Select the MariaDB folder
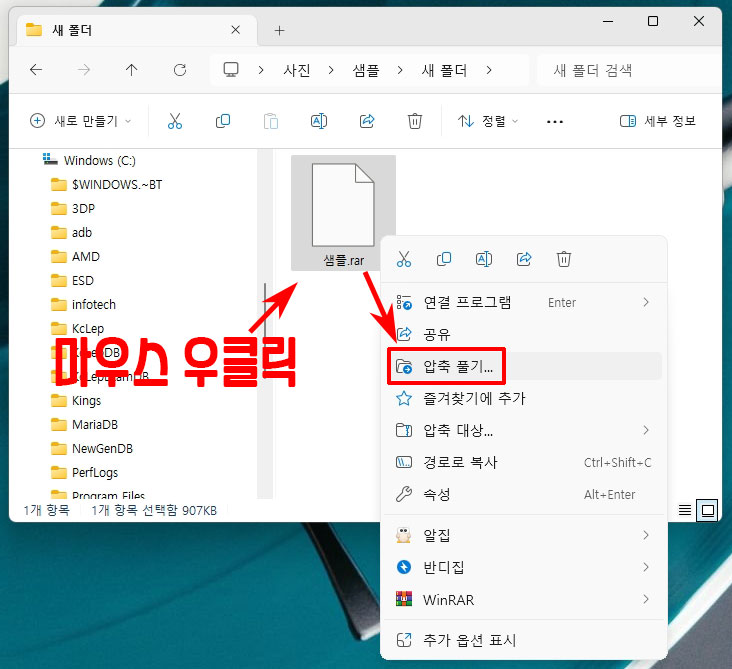The image size is (732, 669). pos(84,424)
